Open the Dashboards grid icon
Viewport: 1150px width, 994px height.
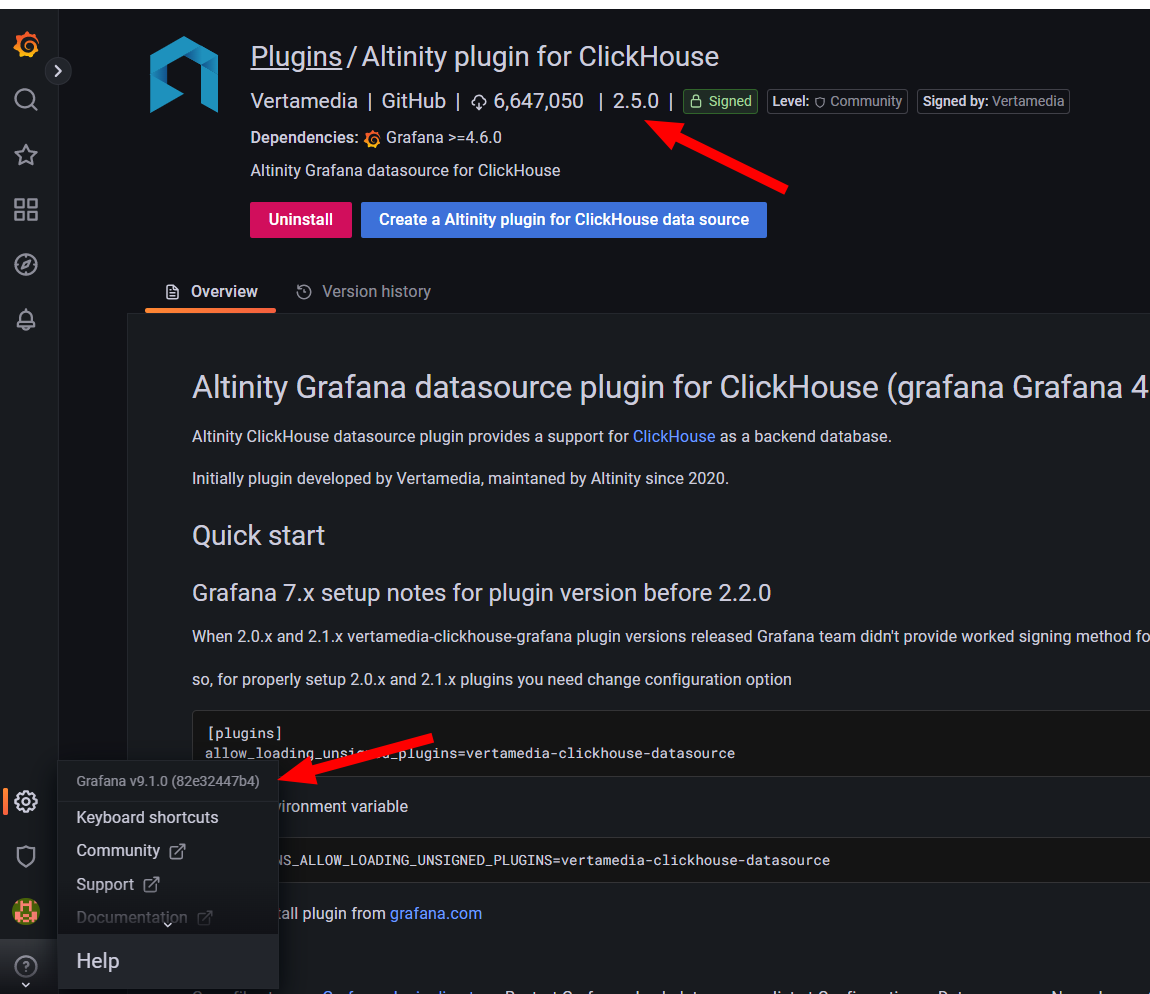click(26, 210)
